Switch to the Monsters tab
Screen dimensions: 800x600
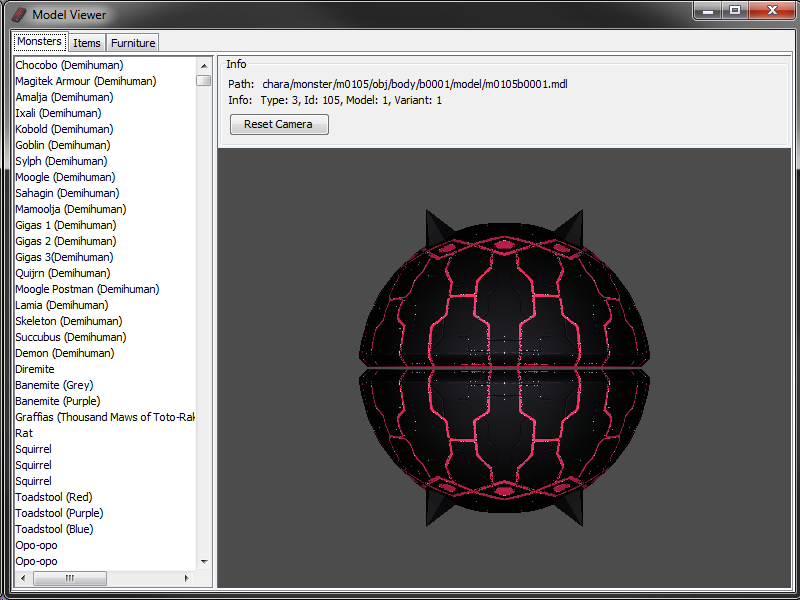(x=40, y=42)
